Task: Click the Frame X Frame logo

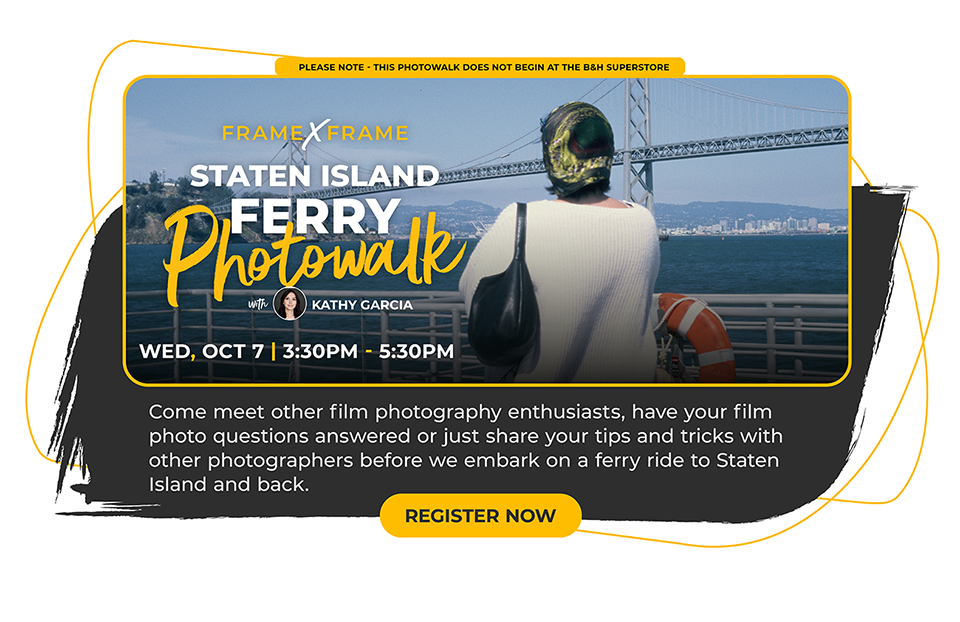Action: click(x=315, y=133)
